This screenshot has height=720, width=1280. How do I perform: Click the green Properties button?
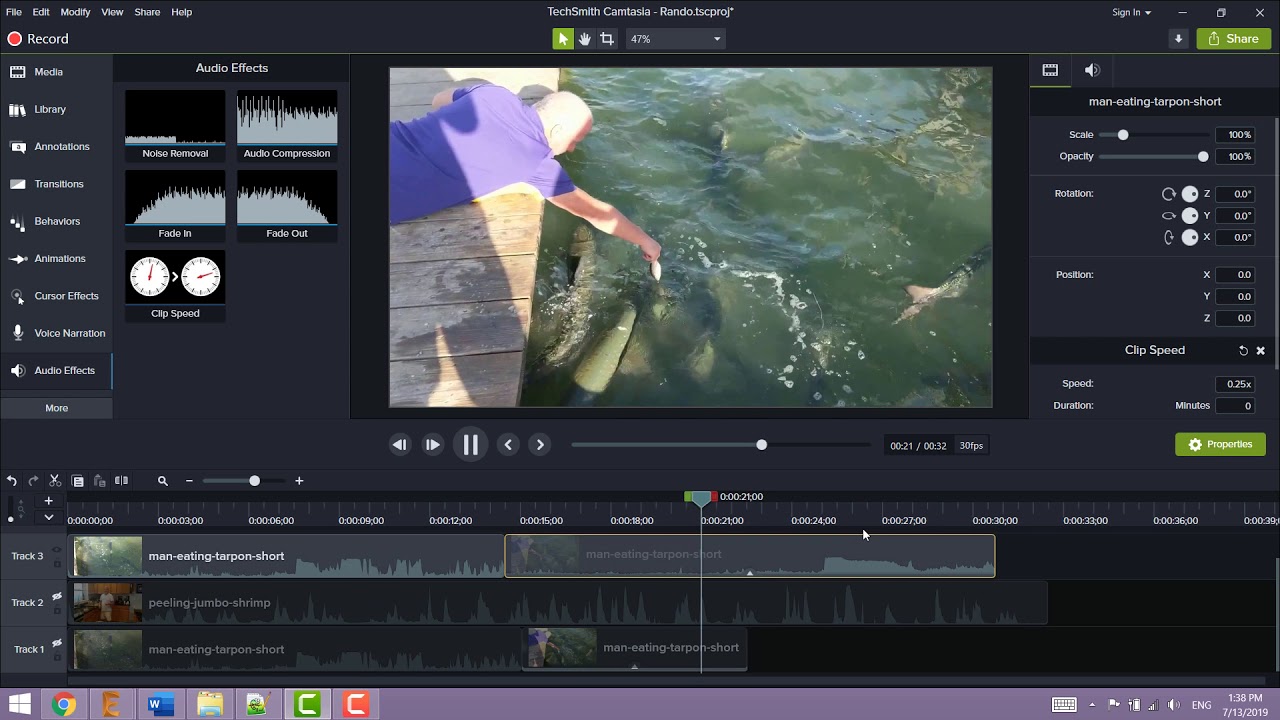click(x=1220, y=444)
